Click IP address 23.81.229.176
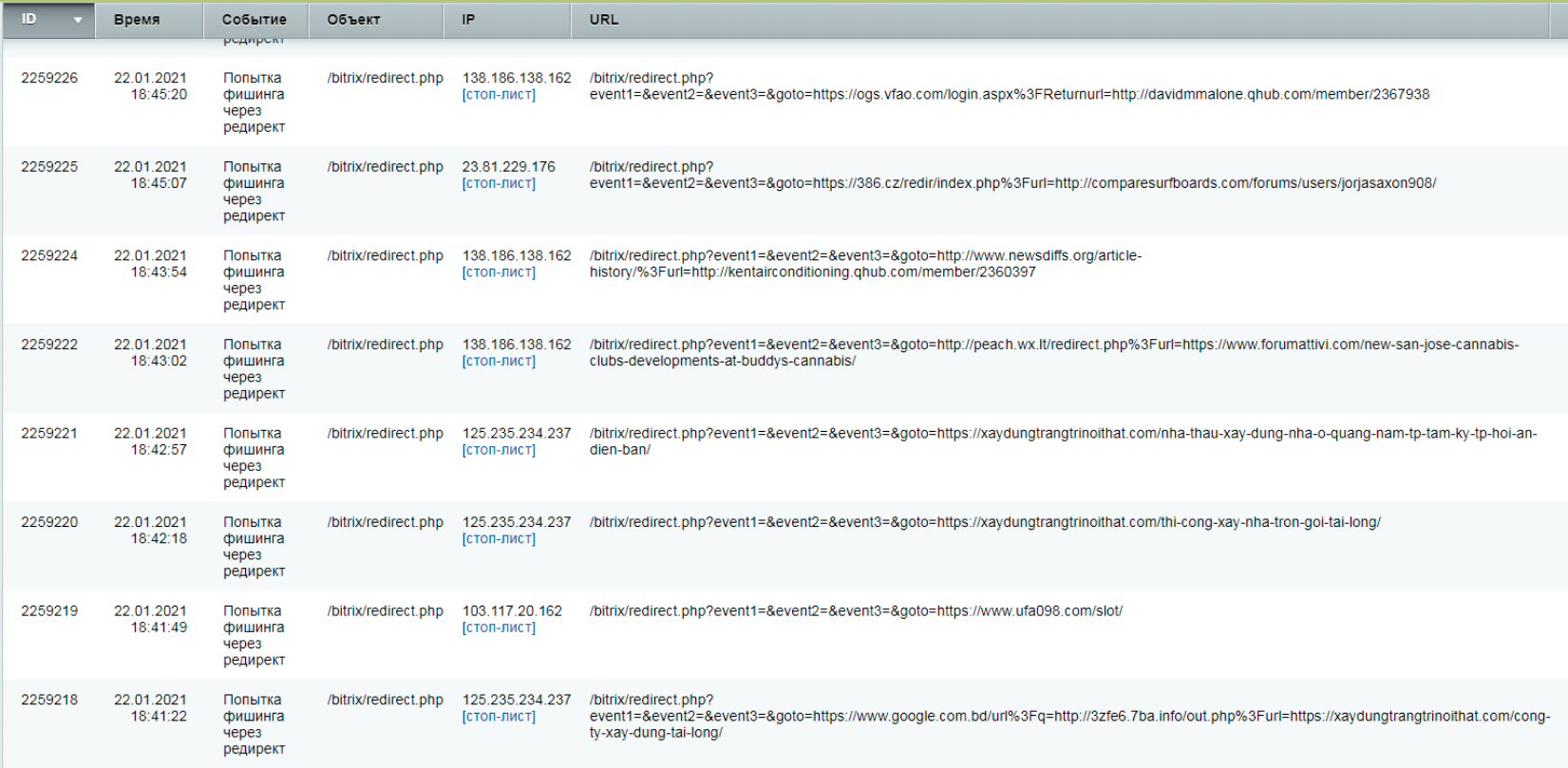 [x=509, y=167]
